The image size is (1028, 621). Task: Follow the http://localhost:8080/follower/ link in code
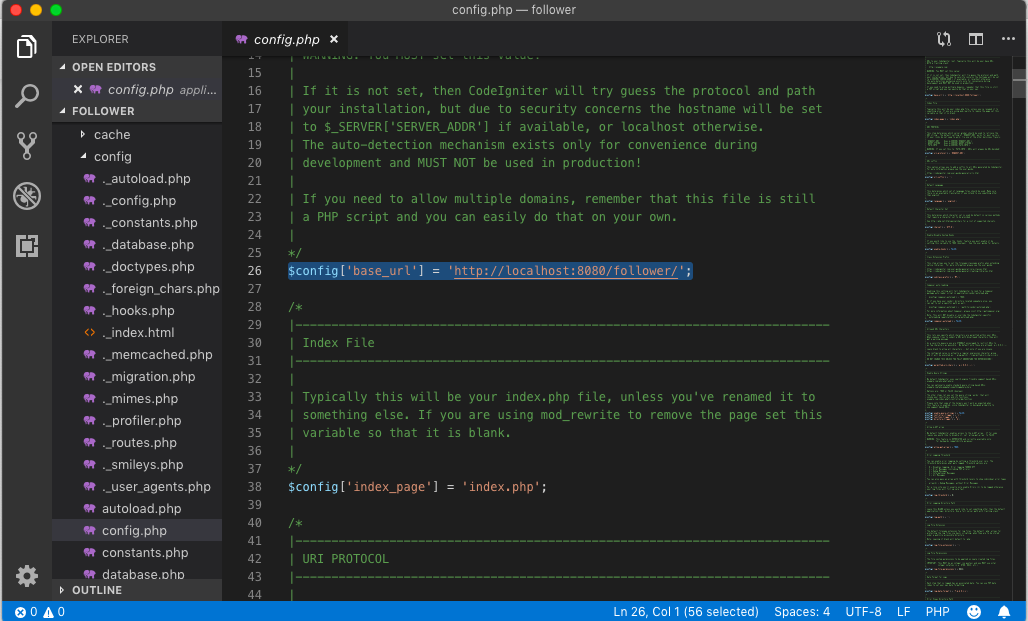[566, 271]
